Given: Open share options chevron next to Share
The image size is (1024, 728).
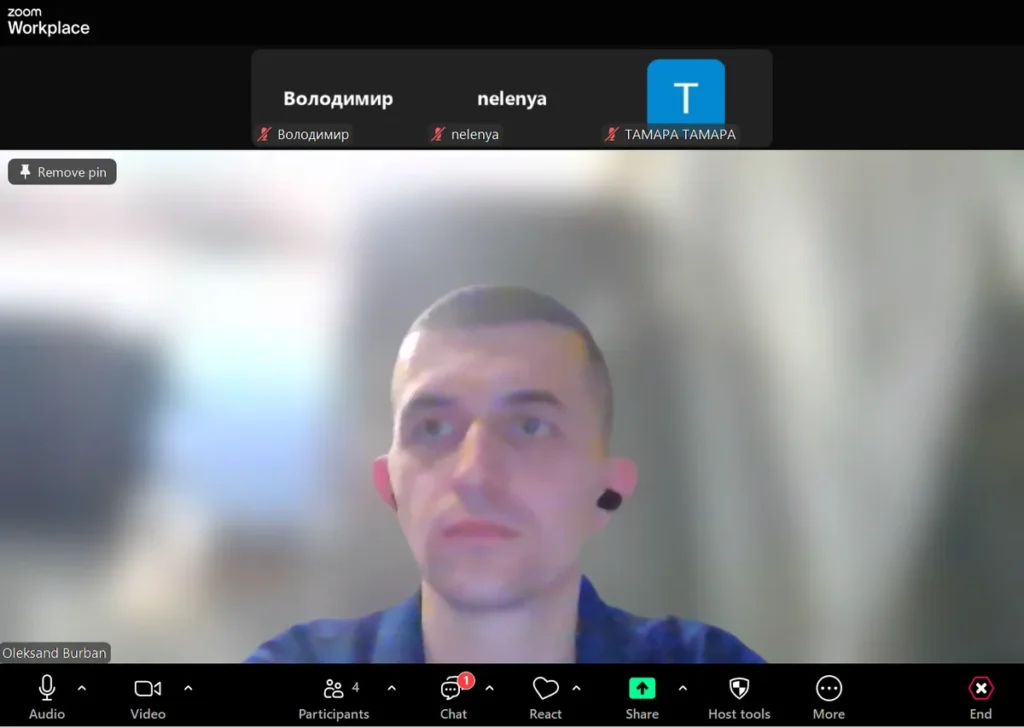Looking at the screenshot, I should [x=682, y=688].
